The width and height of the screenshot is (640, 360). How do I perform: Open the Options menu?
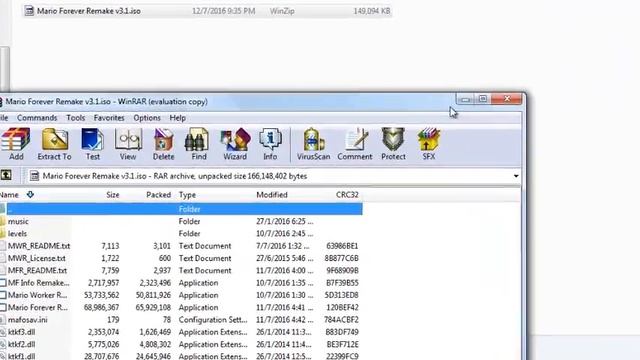click(147, 118)
